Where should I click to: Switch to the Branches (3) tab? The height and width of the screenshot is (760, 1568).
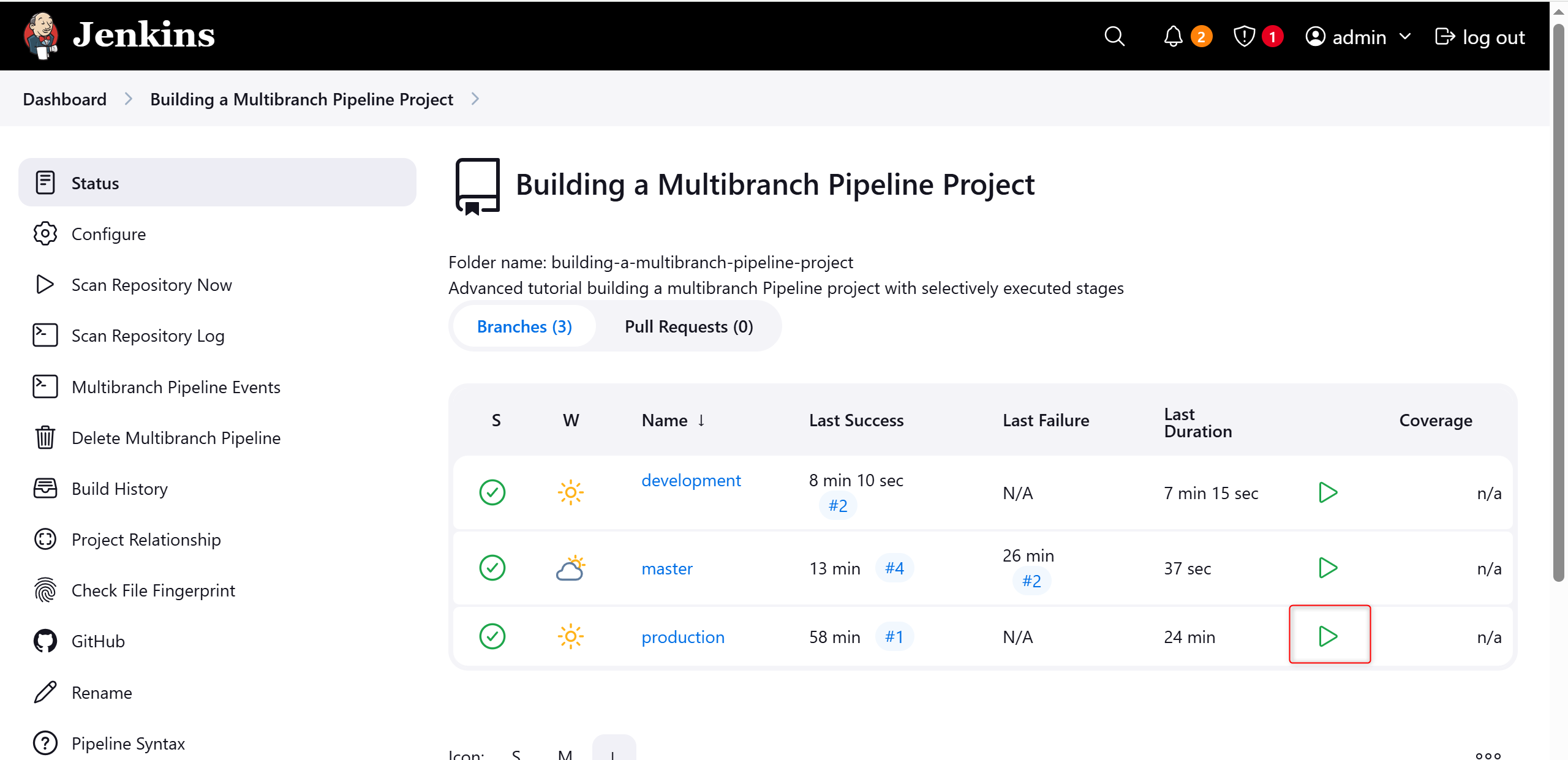524,326
